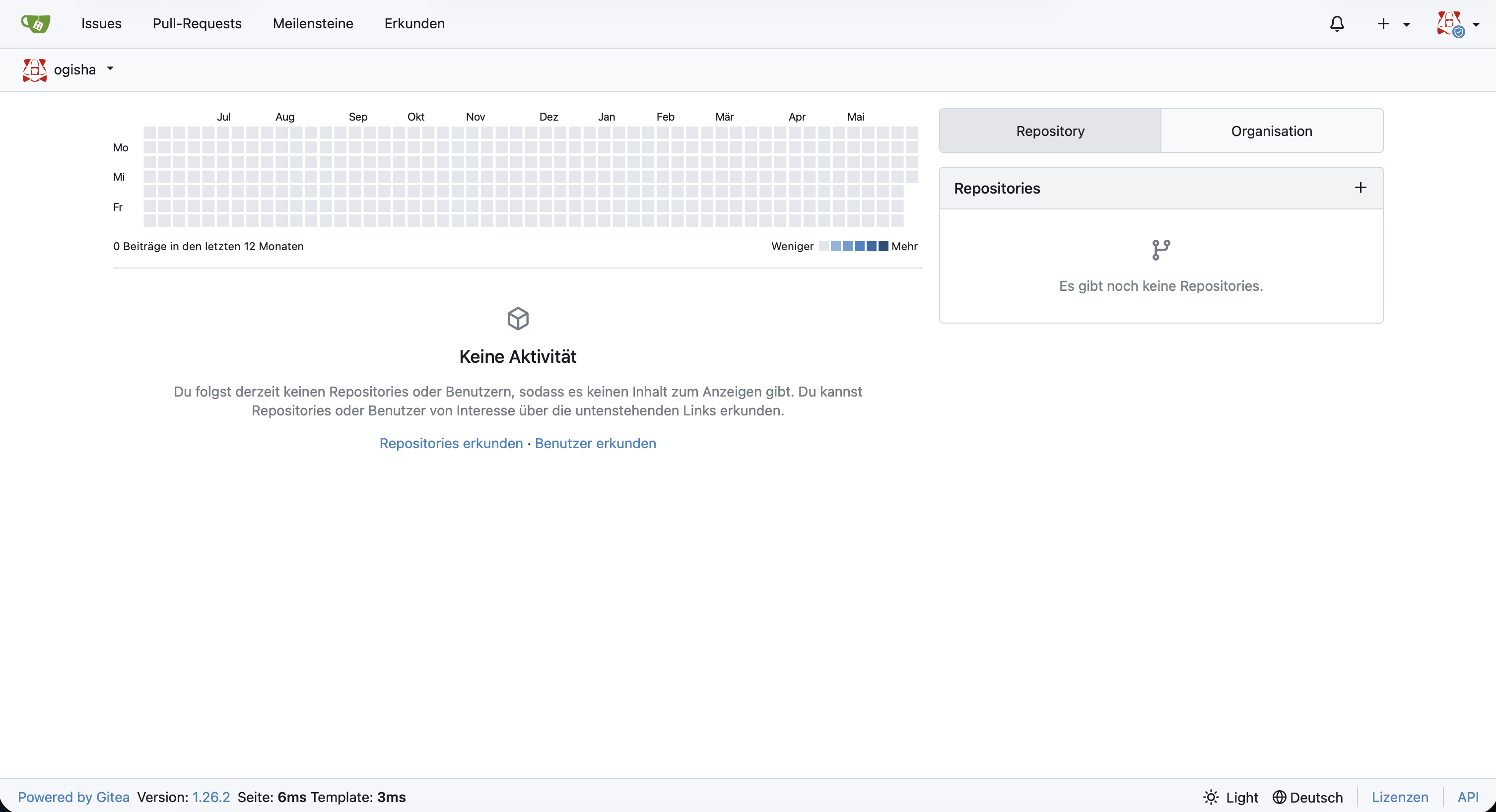Open the API link in footer
Viewport: 1496px width, 812px height.
1468,797
